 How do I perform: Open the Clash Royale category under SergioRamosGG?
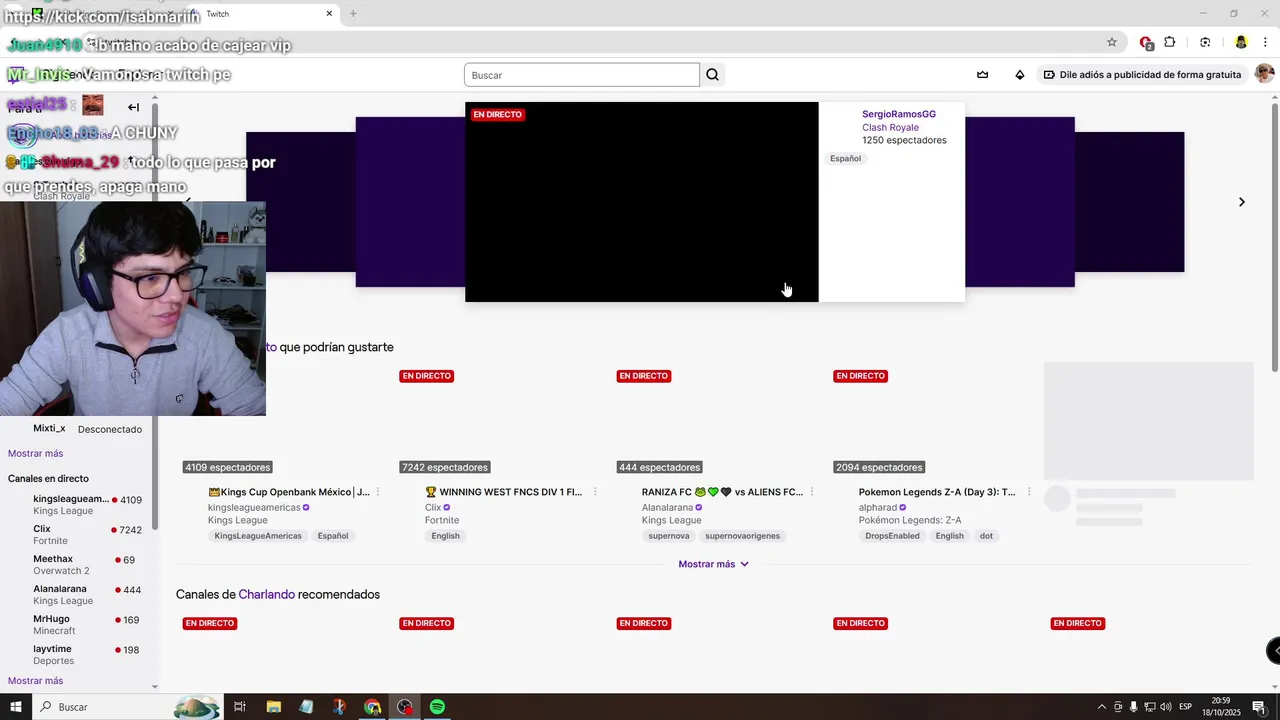(x=890, y=128)
